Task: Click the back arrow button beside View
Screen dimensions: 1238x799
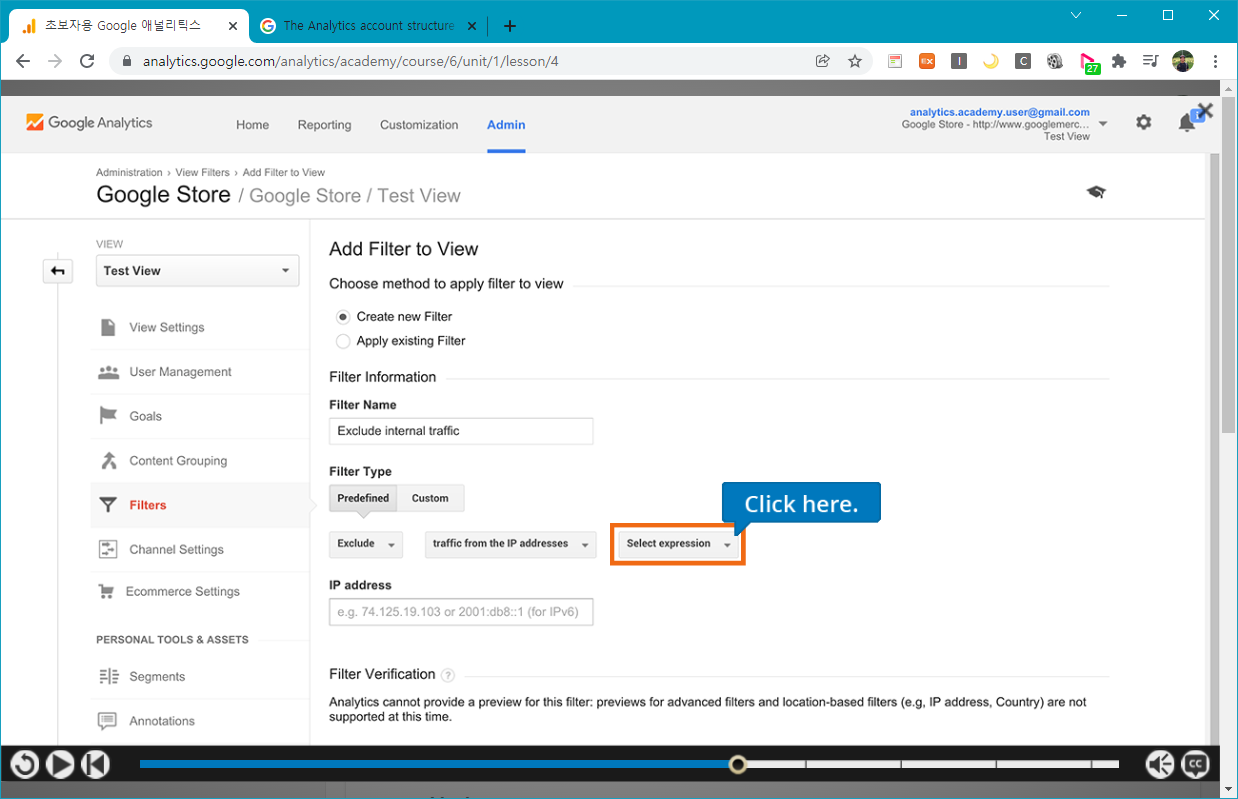Action: [x=58, y=271]
